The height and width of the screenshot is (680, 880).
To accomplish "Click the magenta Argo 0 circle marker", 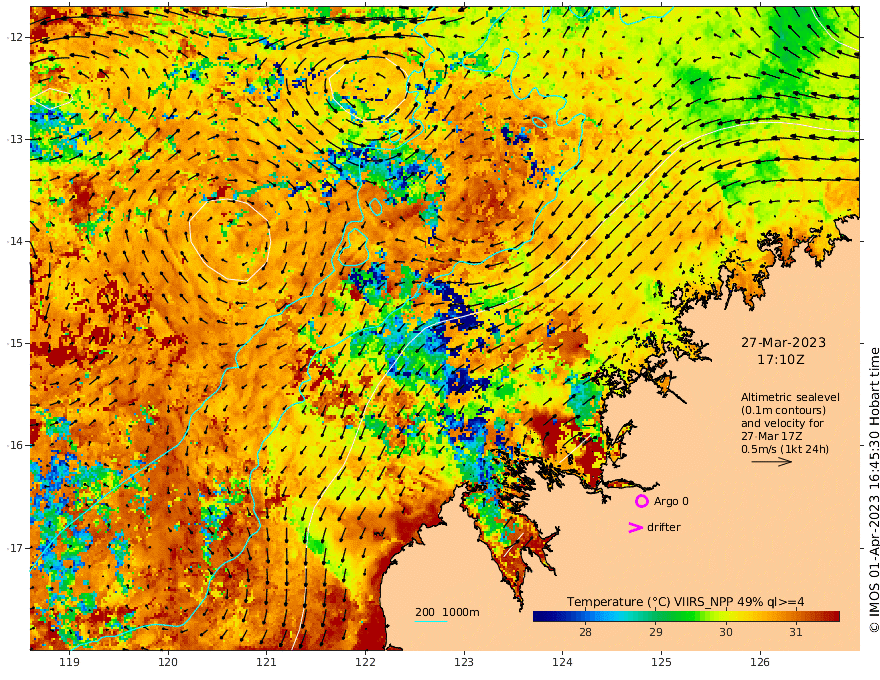I will click(x=641, y=501).
